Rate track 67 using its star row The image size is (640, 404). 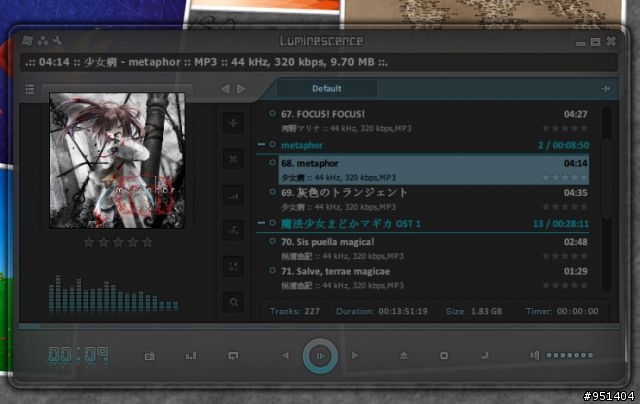(x=565, y=128)
